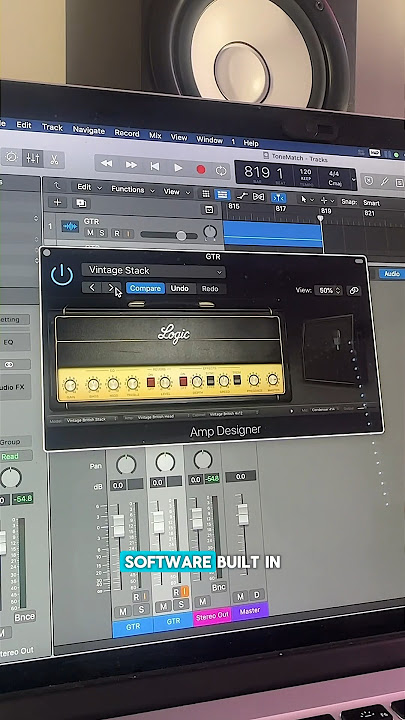Click the scissors Editors toolbar icon
Screen dimensions: 405x720
(54, 160)
